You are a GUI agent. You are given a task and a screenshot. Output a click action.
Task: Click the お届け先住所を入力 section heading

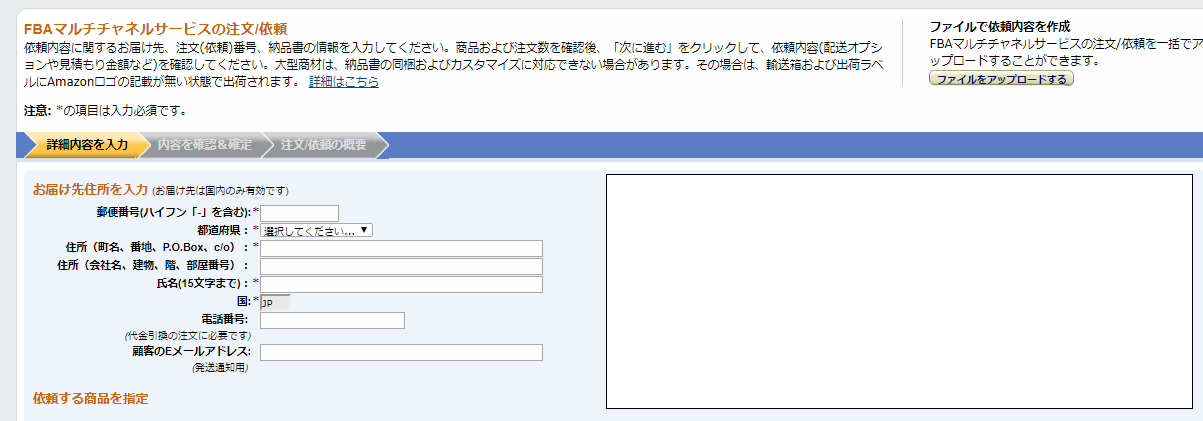pos(90,189)
